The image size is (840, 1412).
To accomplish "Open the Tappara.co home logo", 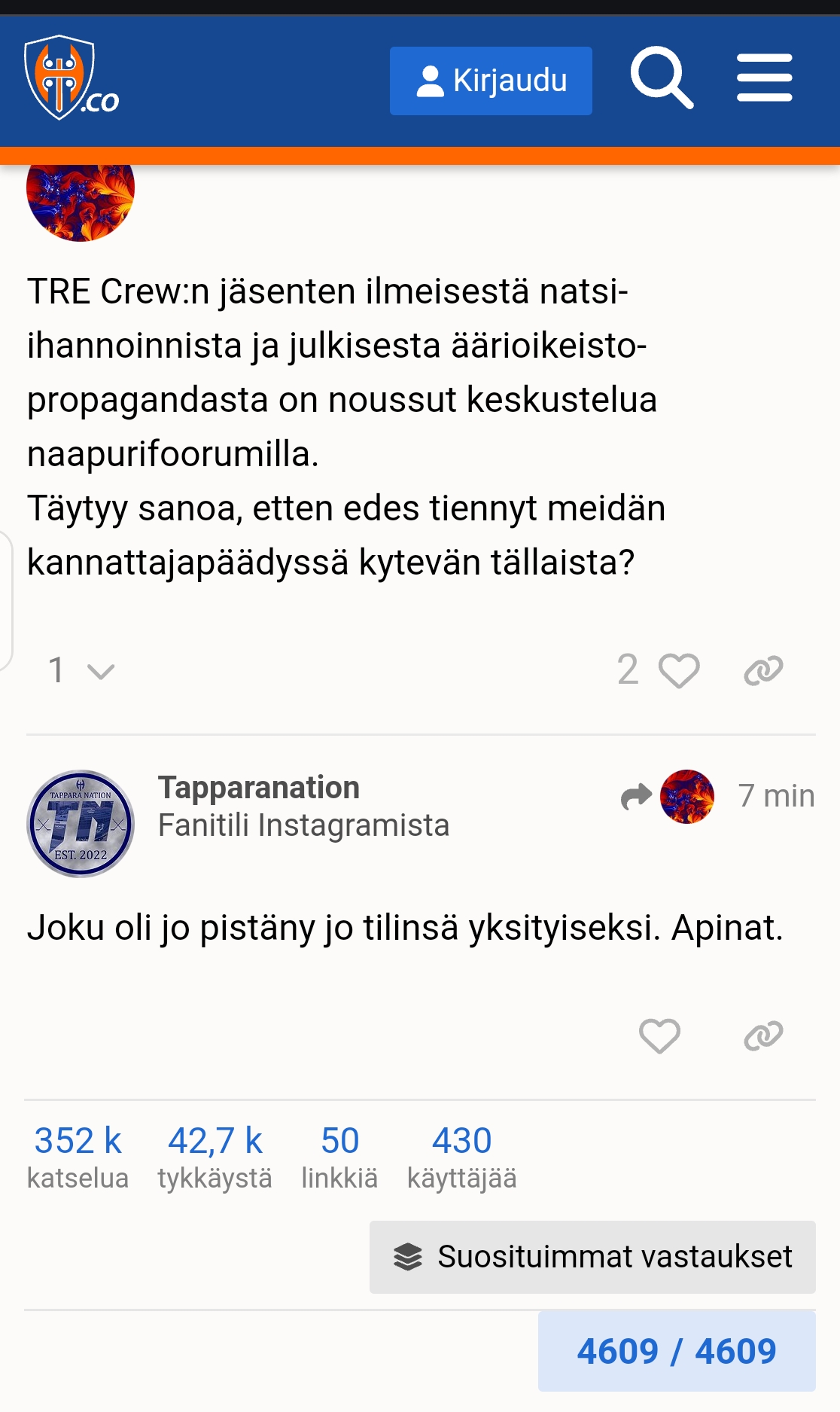I will point(71,78).
